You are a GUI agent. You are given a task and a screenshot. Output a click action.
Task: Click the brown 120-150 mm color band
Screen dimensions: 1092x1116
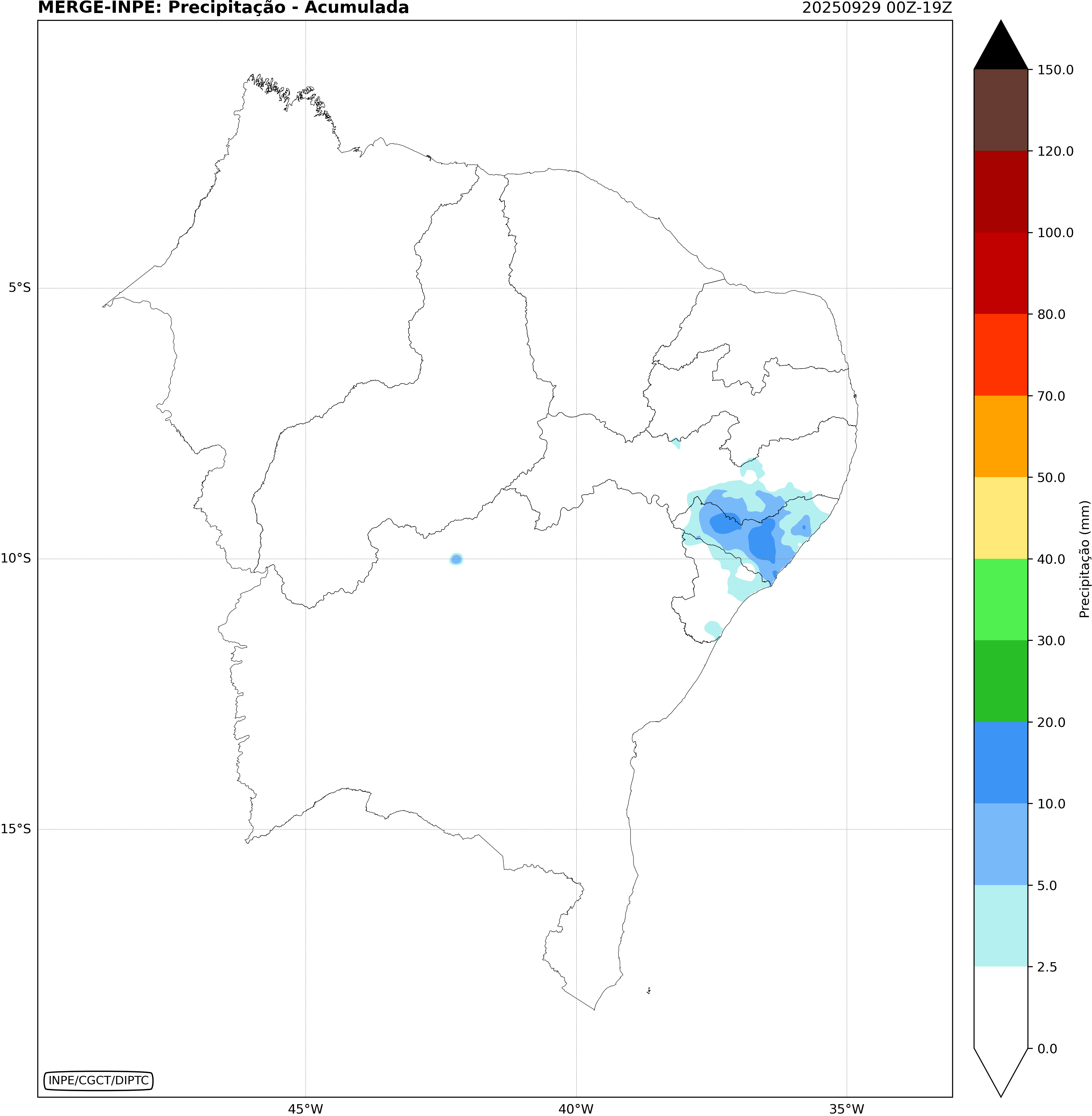(1001, 110)
